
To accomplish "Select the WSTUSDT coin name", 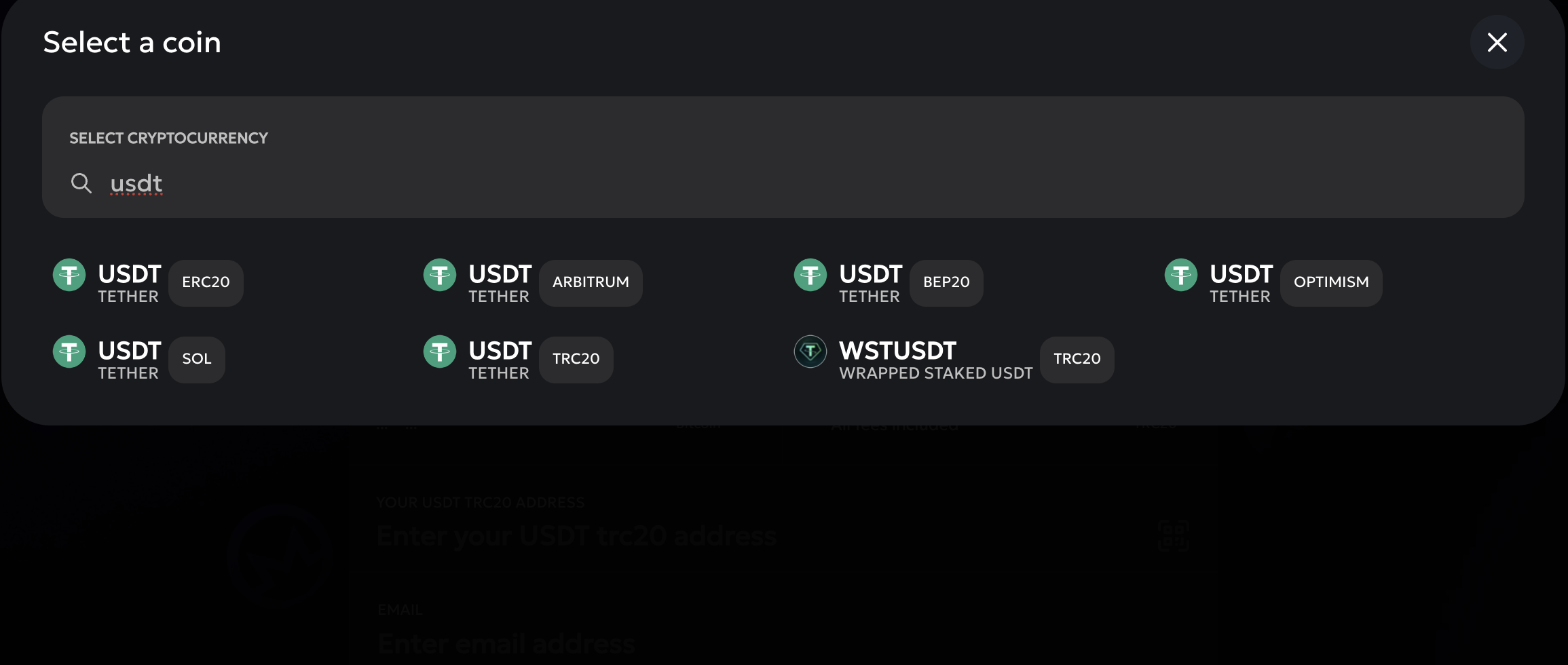I will (x=897, y=351).
